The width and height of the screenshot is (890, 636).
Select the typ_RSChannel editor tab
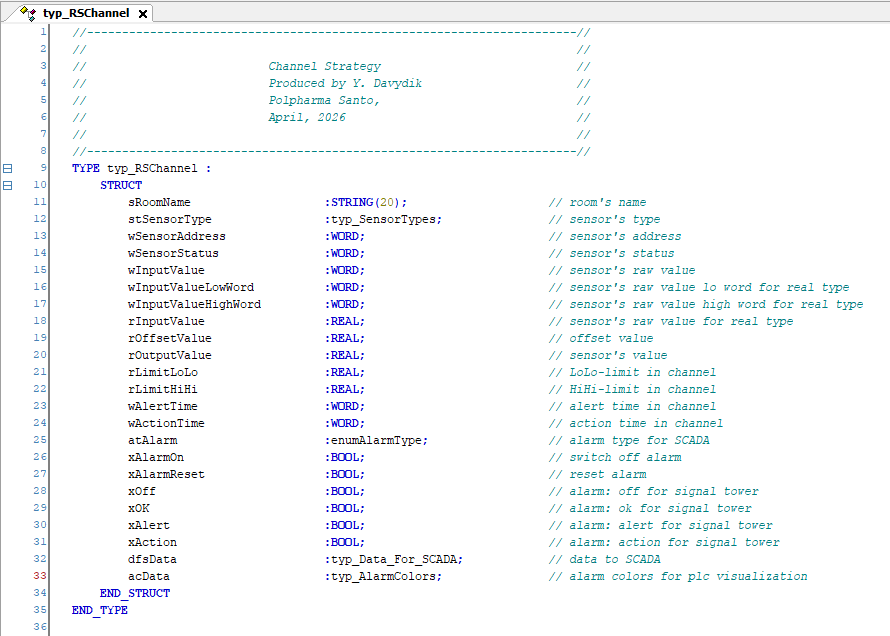(86, 13)
